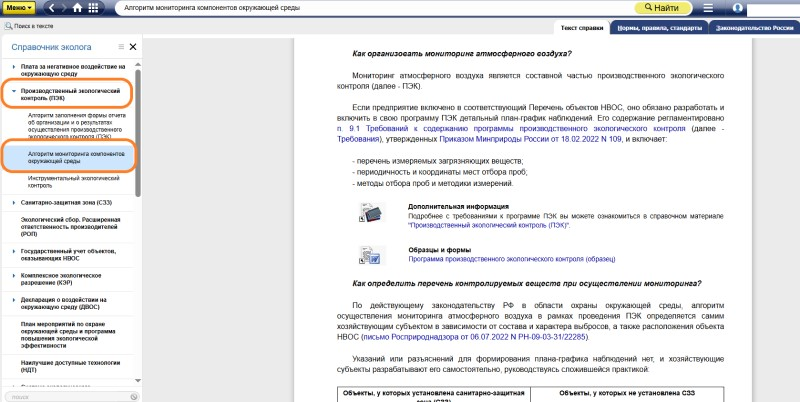Click the user profile icon
This screenshot has height=402, width=800.
(x=739, y=8)
